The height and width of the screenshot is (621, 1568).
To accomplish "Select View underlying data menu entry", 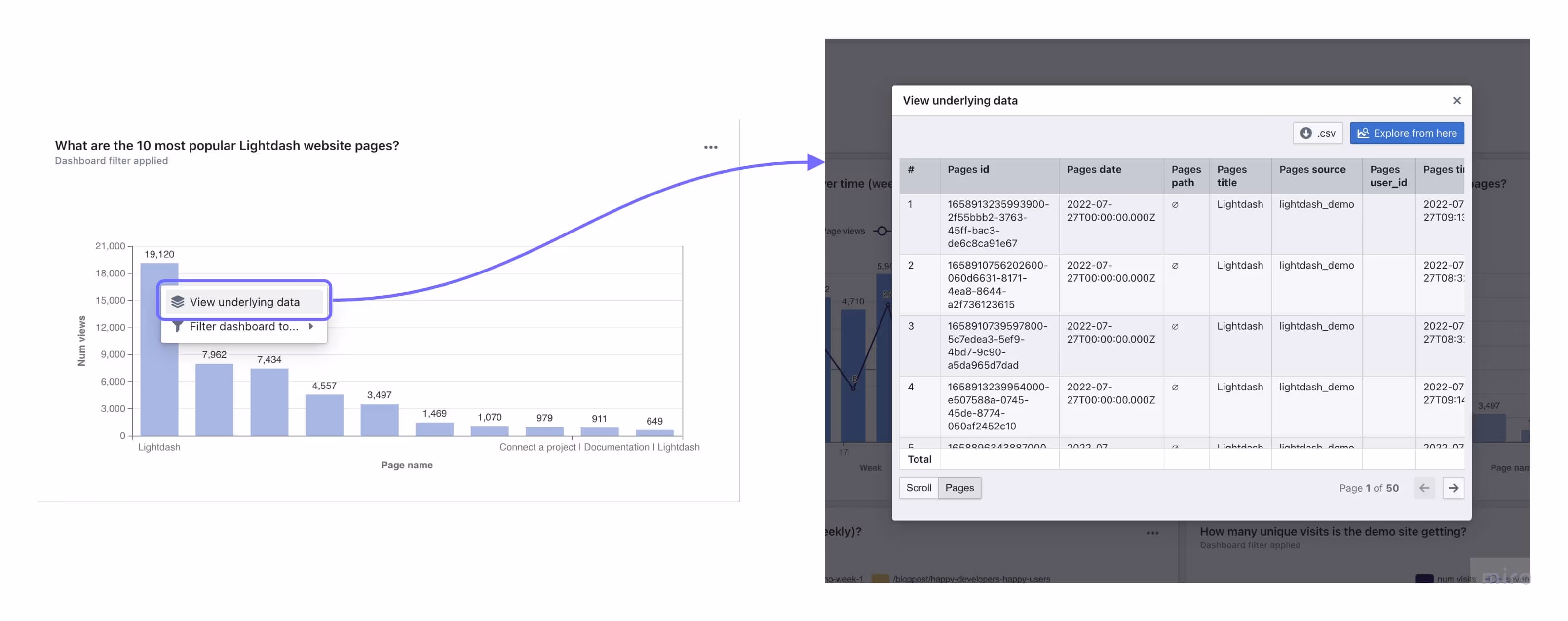I will point(244,302).
